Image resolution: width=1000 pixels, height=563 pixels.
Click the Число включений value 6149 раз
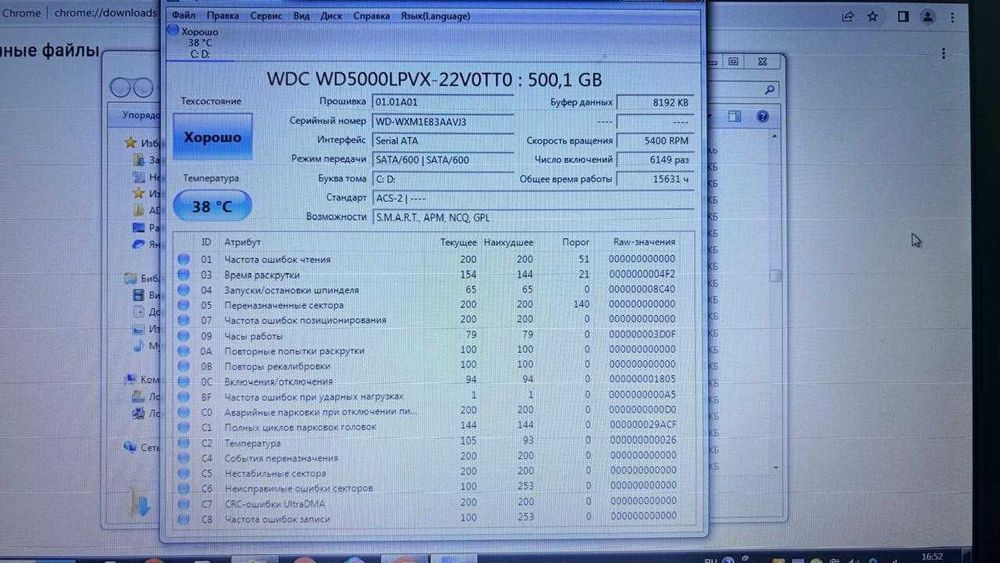[655, 159]
